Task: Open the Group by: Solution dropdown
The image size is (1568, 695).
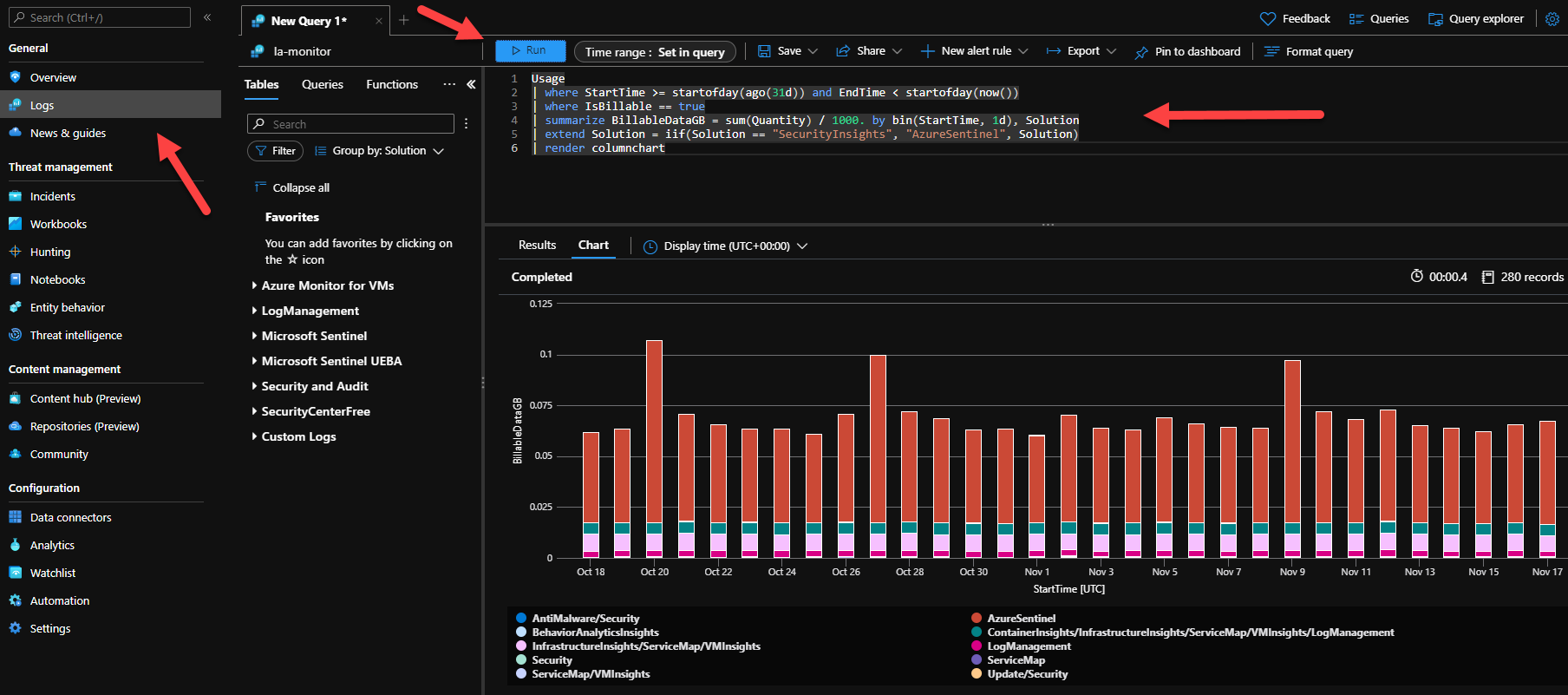Action: click(380, 151)
